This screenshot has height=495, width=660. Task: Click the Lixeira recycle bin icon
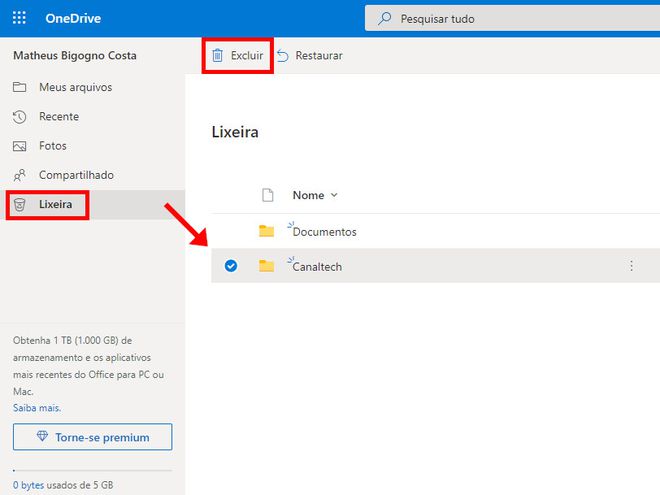[19, 205]
